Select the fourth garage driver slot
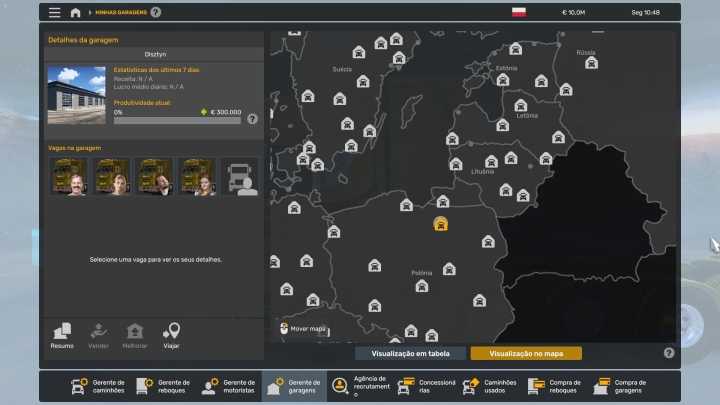Image resolution: width=720 pixels, height=405 pixels. [198, 177]
